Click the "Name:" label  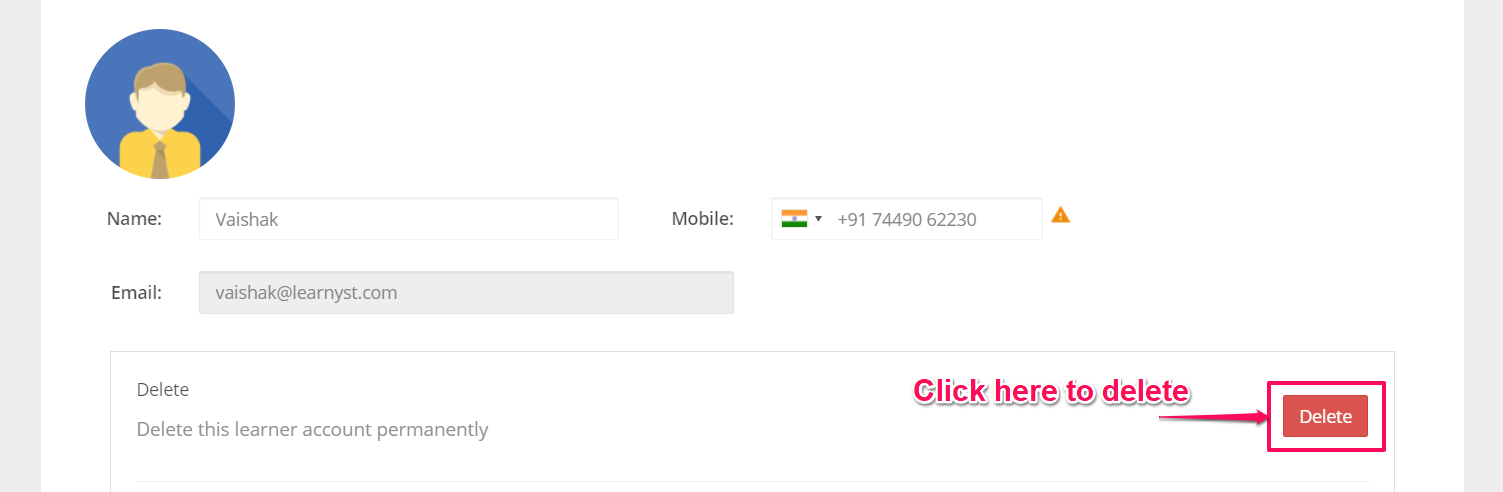(134, 219)
